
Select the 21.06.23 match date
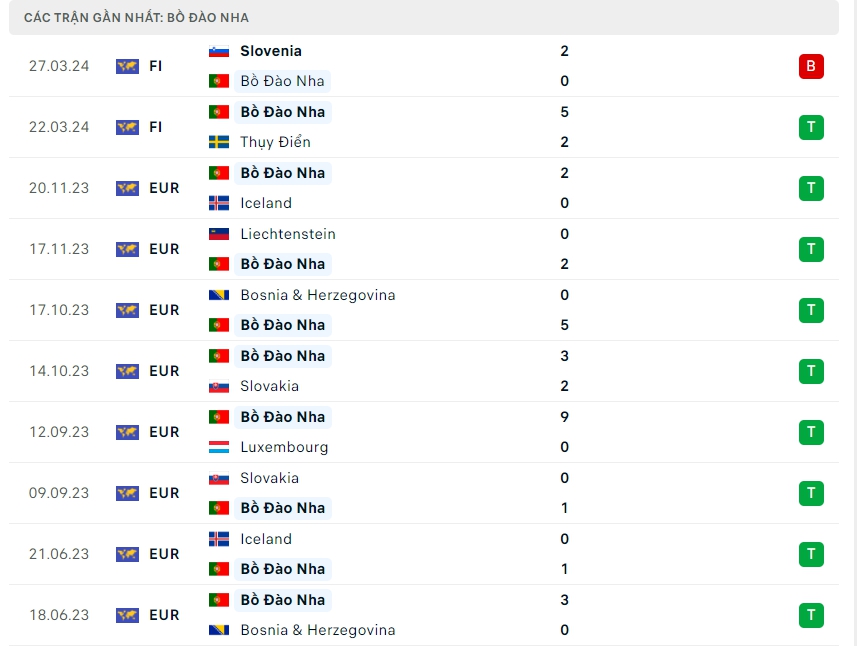59,554
